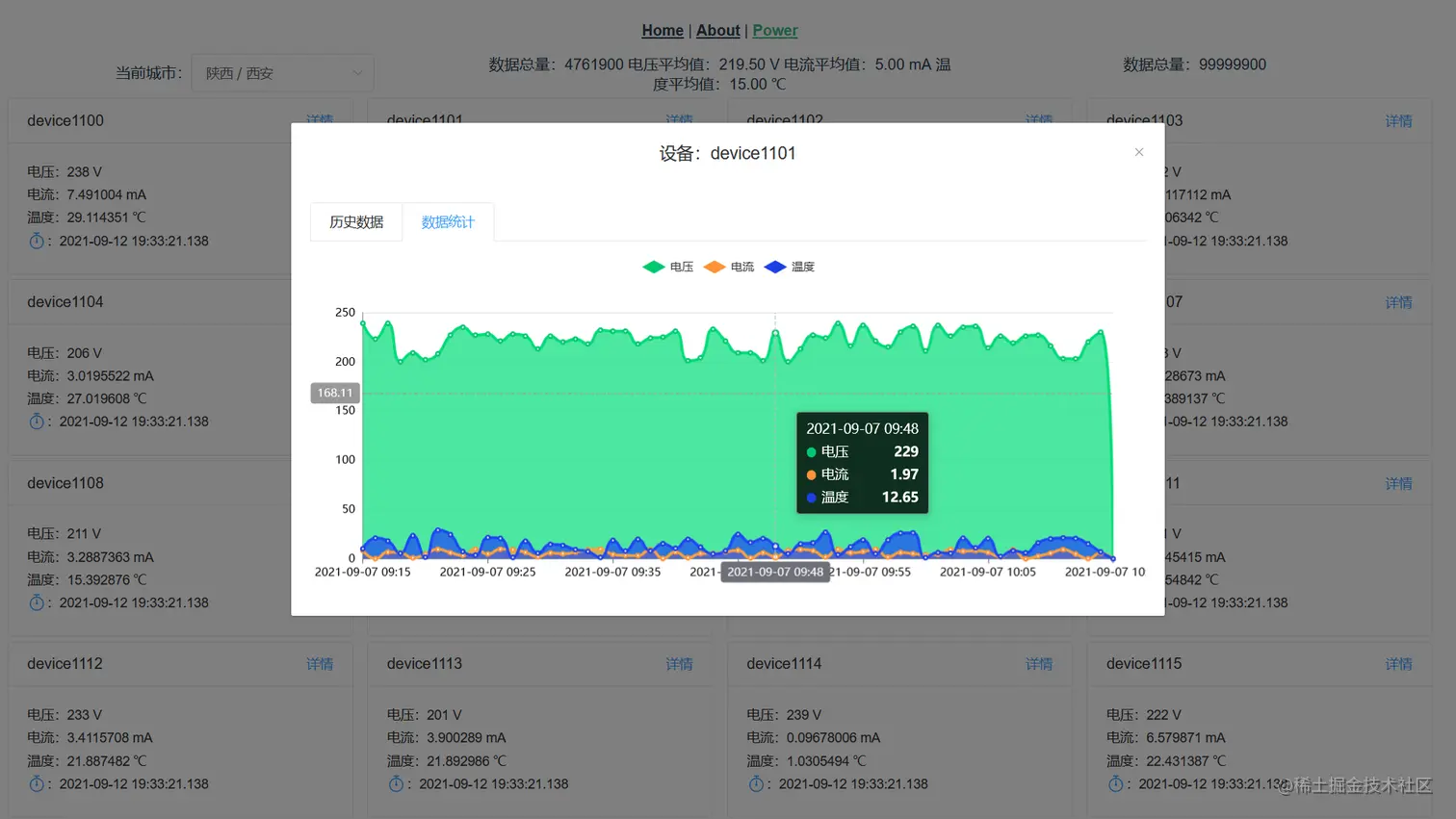Click the 250 y-axis label
This screenshot has height=819, width=1456.
pos(345,313)
